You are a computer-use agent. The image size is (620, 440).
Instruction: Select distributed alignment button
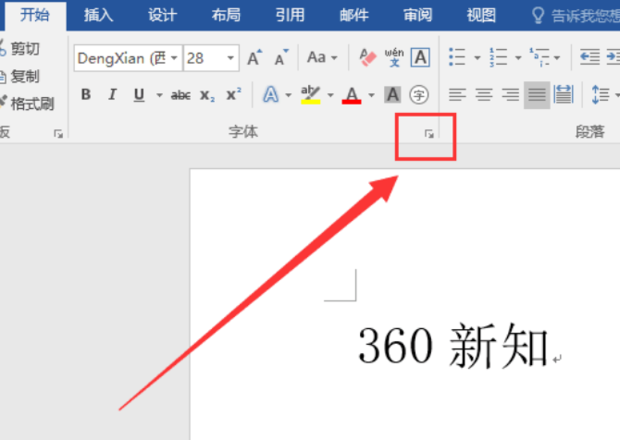[563, 95]
